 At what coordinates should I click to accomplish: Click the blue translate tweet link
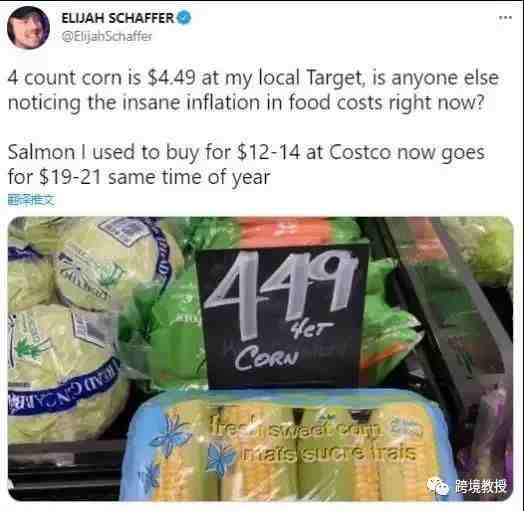coord(31,200)
